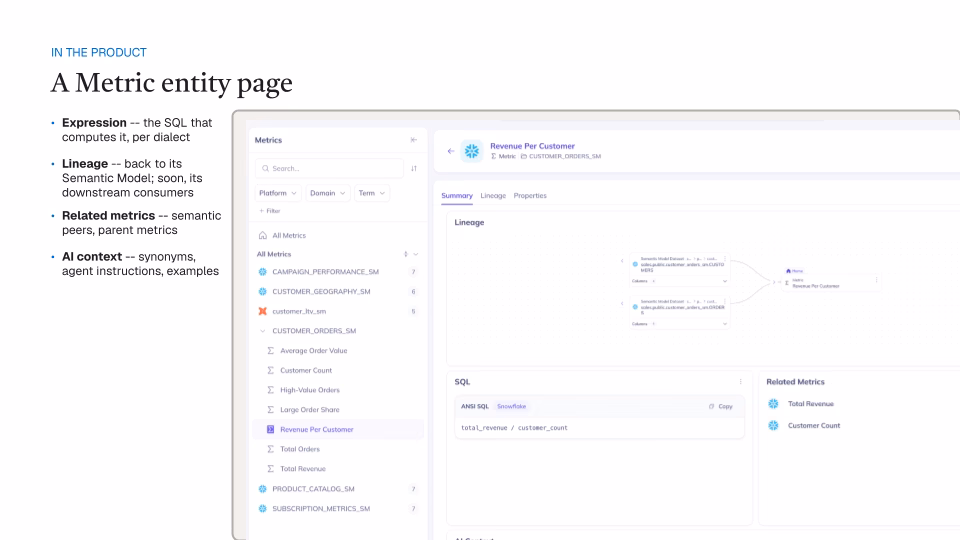Expand CUSTOMER_GEOGRAPHY_SM semantic model
Screen dimensions: 960x540
(x=321, y=291)
